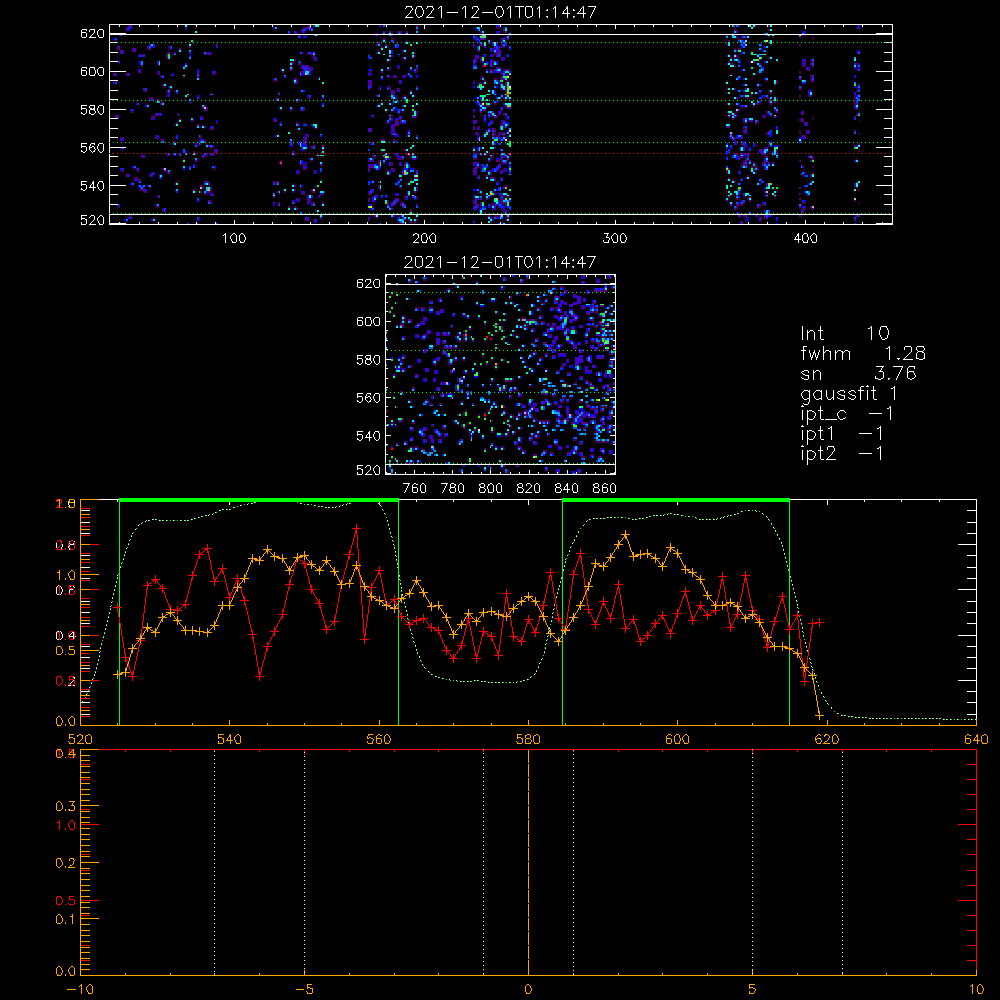Click the 100 x-axis label of the wide strip image

tap(234, 239)
